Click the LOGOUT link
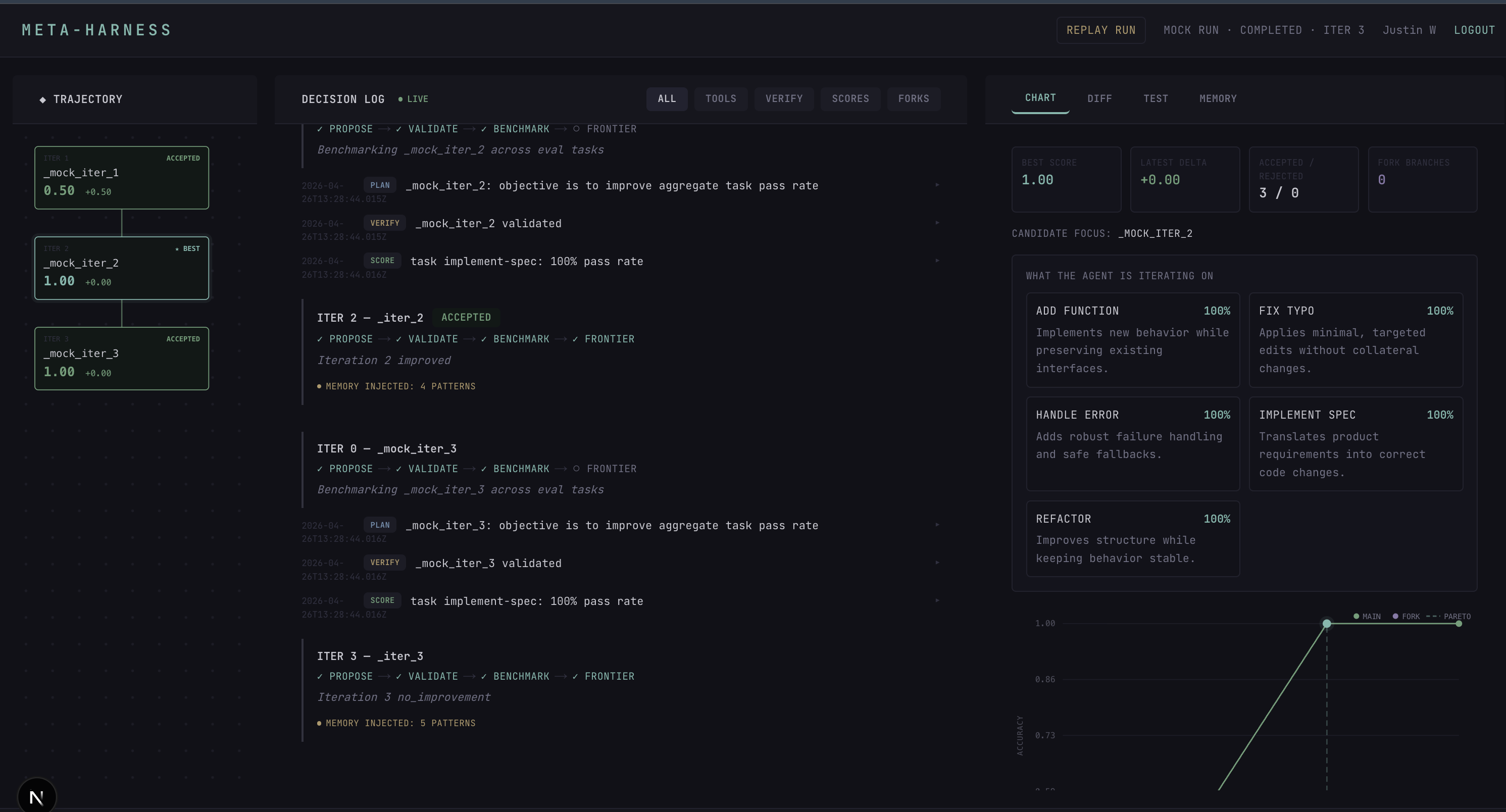 [x=1473, y=30]
